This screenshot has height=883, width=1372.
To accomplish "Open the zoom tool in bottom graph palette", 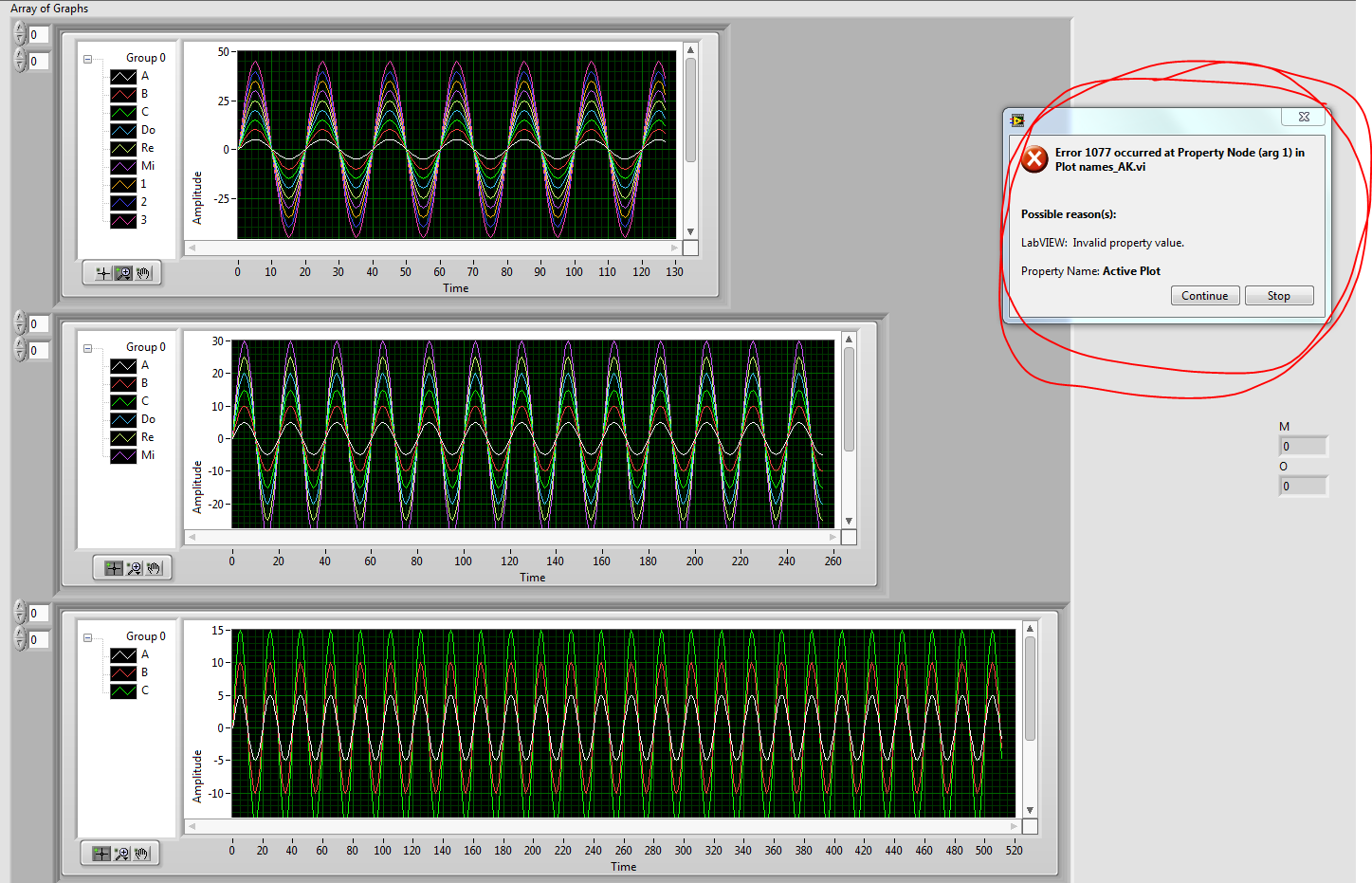I will pos(121,854).
